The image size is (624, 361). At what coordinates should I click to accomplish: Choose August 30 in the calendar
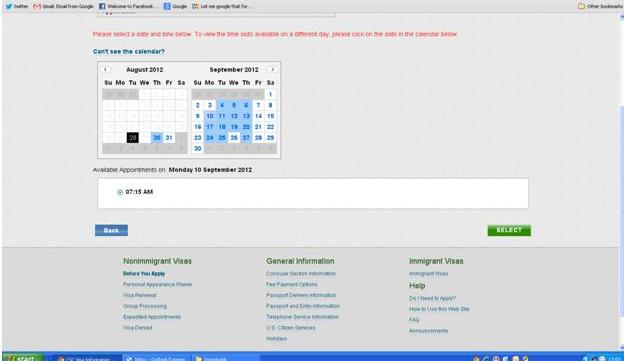click(157, 138)
